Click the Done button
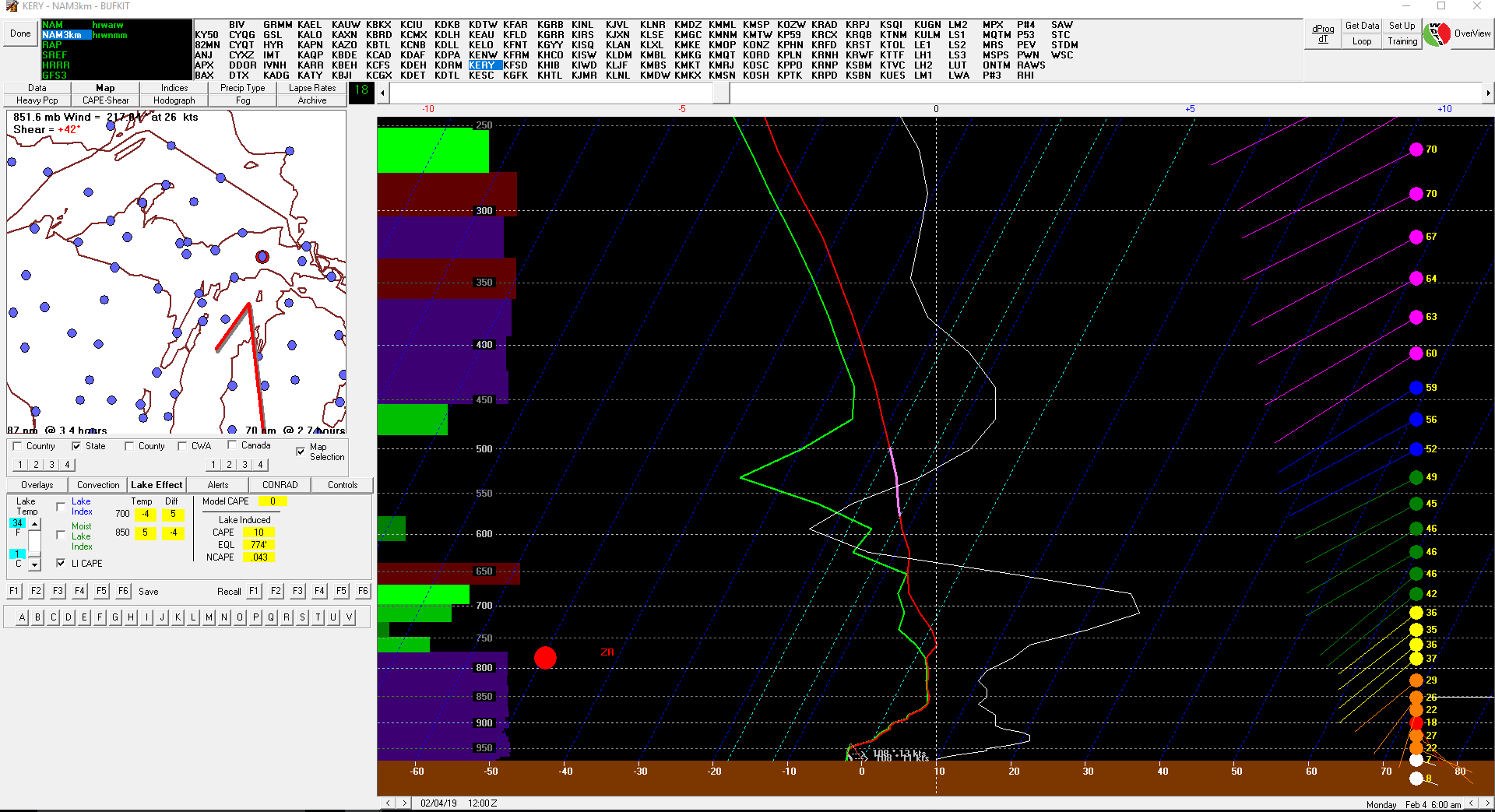This screenshot has width=1495, height=812. (x=20, y=33)
